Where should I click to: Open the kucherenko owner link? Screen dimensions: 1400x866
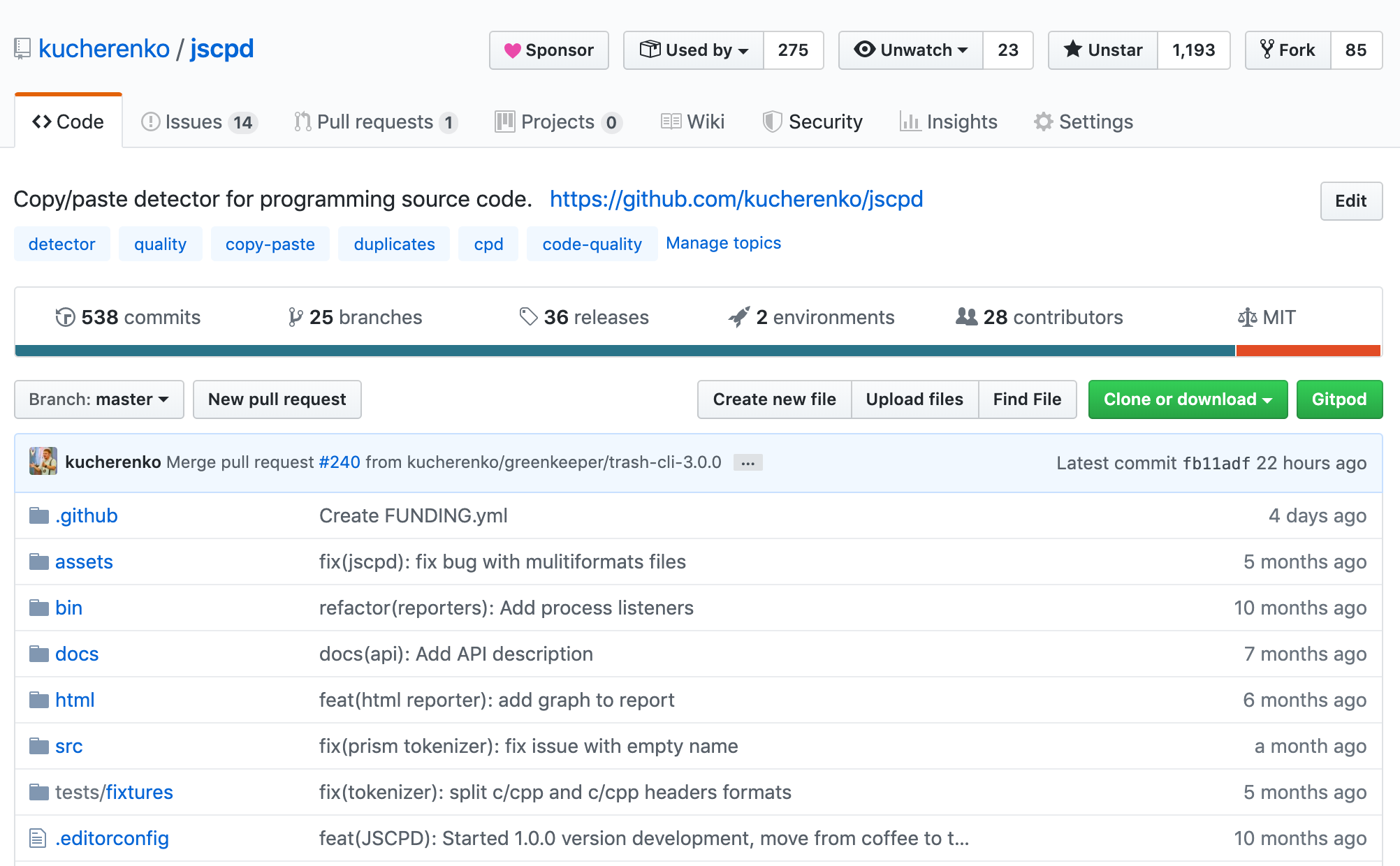(104, 49)
